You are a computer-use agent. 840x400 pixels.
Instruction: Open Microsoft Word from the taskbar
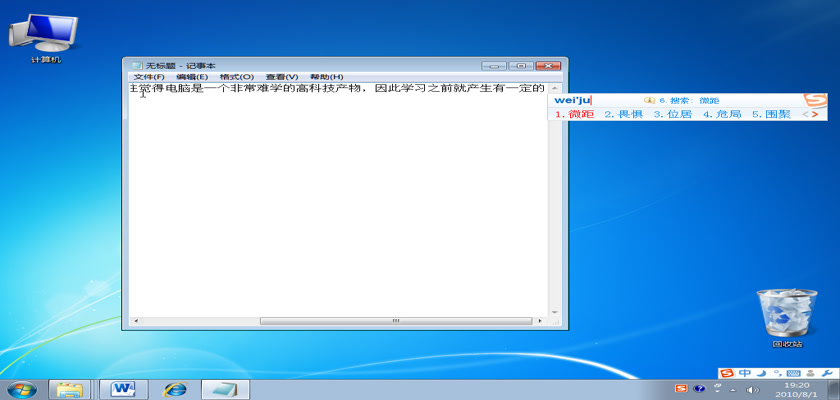124,388
